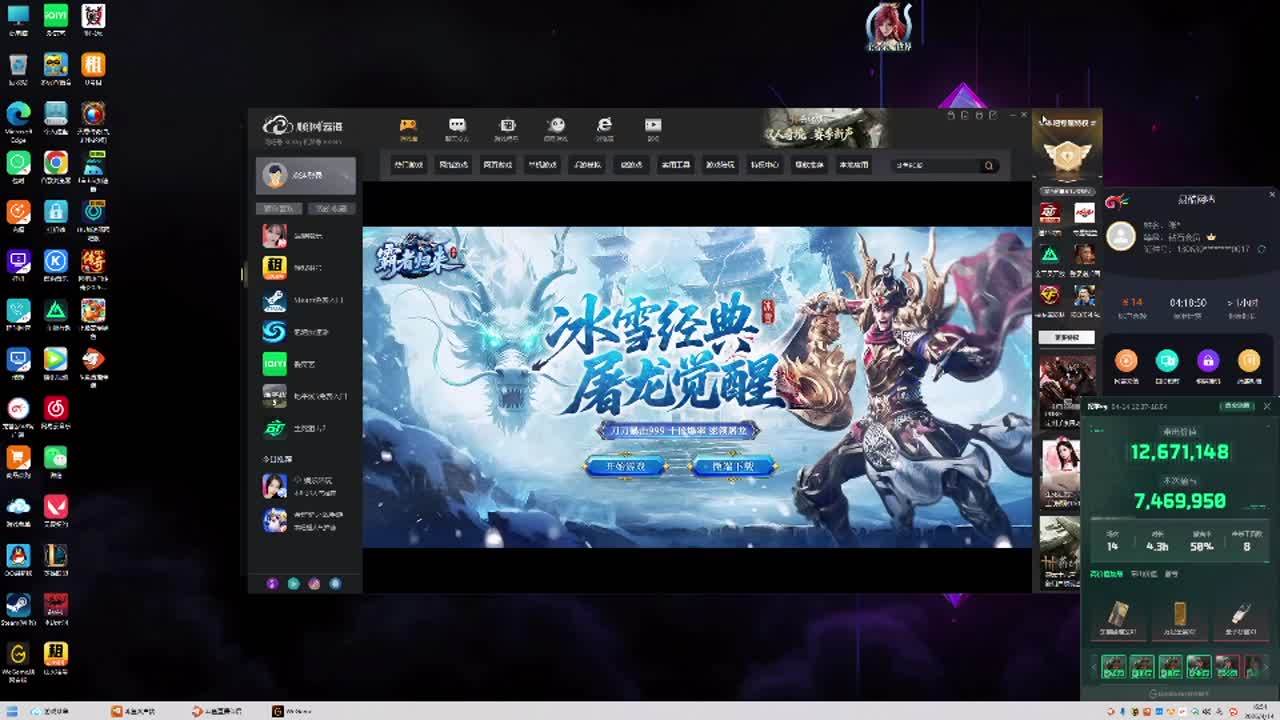The height and width of the screenshot is (720, 1280).
Task: Select the first category tab in game toolbar
Action: pos(408,165)
